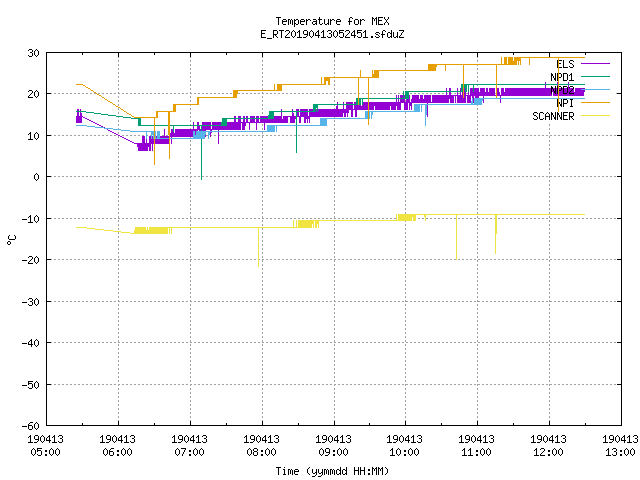
Task: Click the x-axis label 190413 05:00
Action: pos(46,446)
